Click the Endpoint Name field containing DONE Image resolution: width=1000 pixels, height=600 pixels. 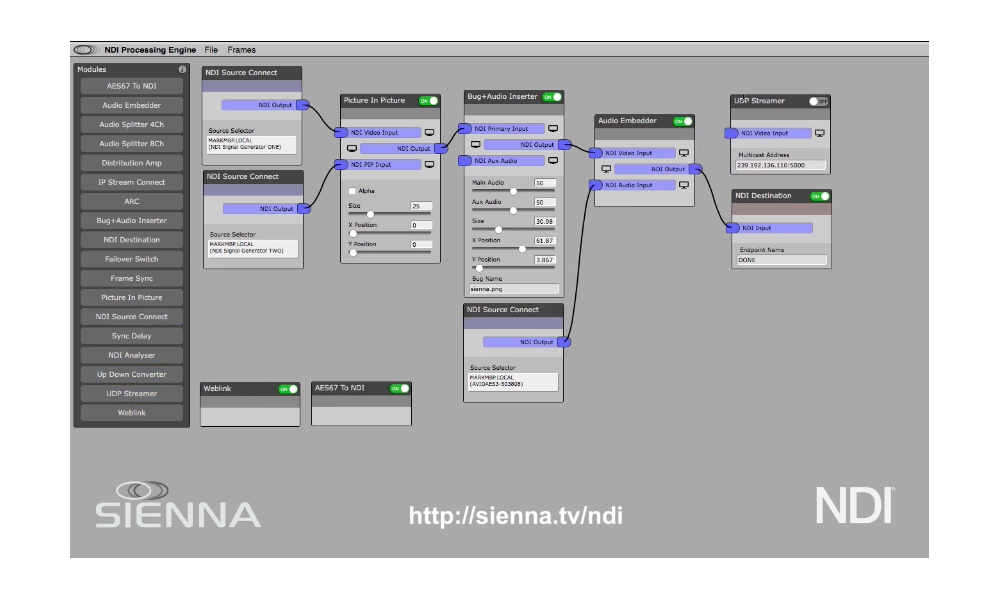pos(780,259)
